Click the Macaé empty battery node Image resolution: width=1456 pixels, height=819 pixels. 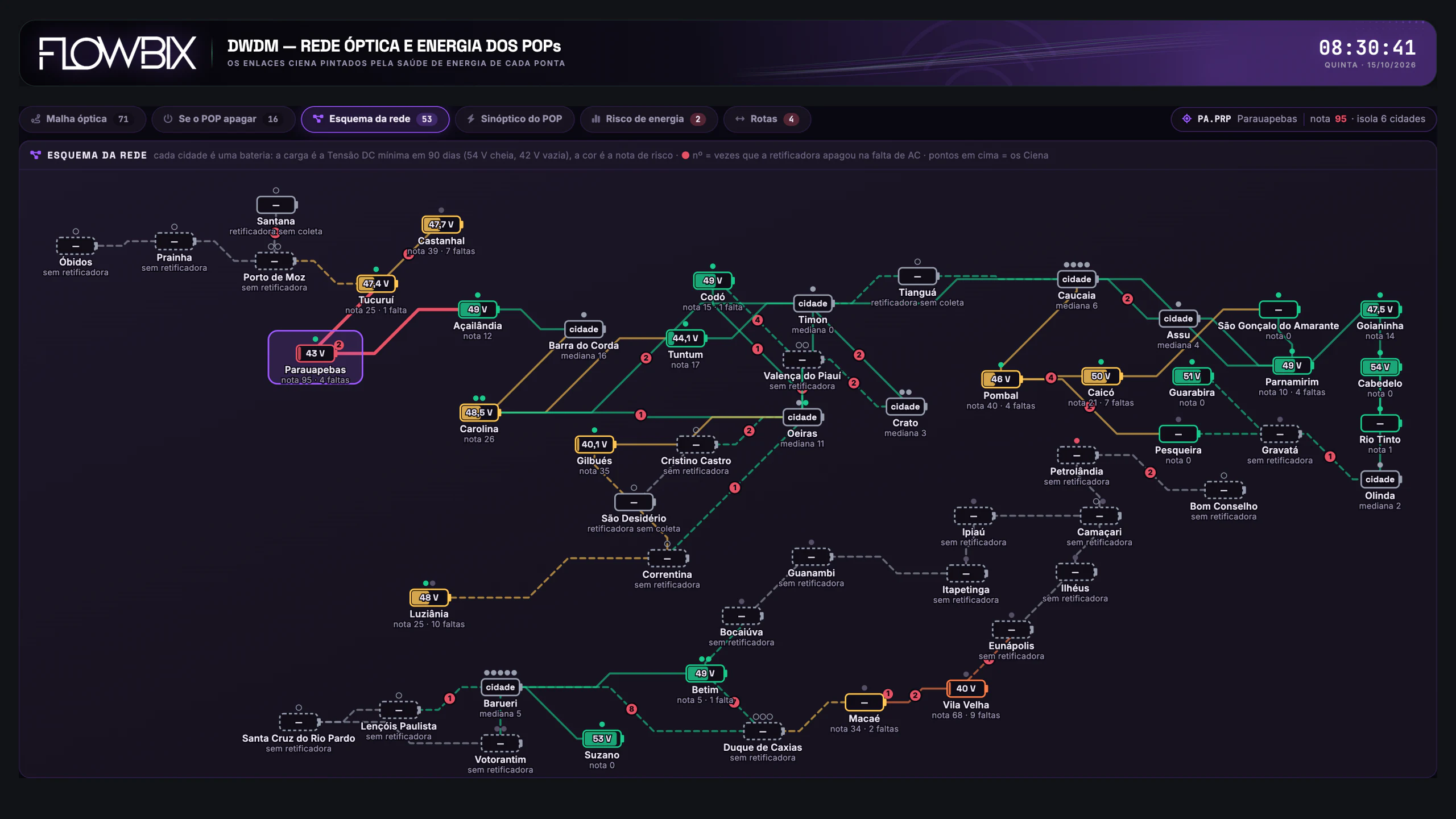(x=864, y=702)
